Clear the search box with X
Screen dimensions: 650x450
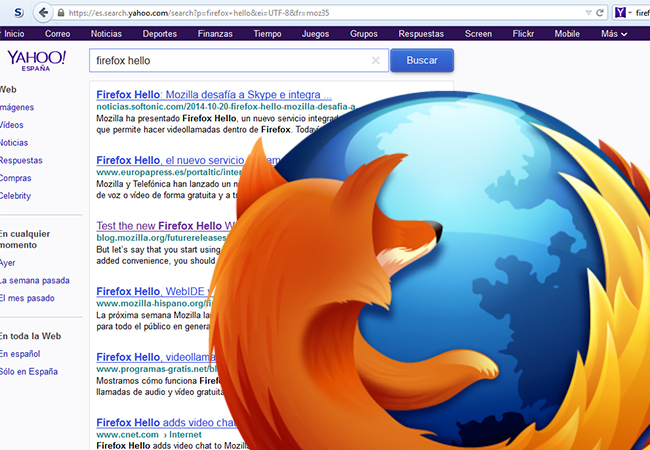376,60
